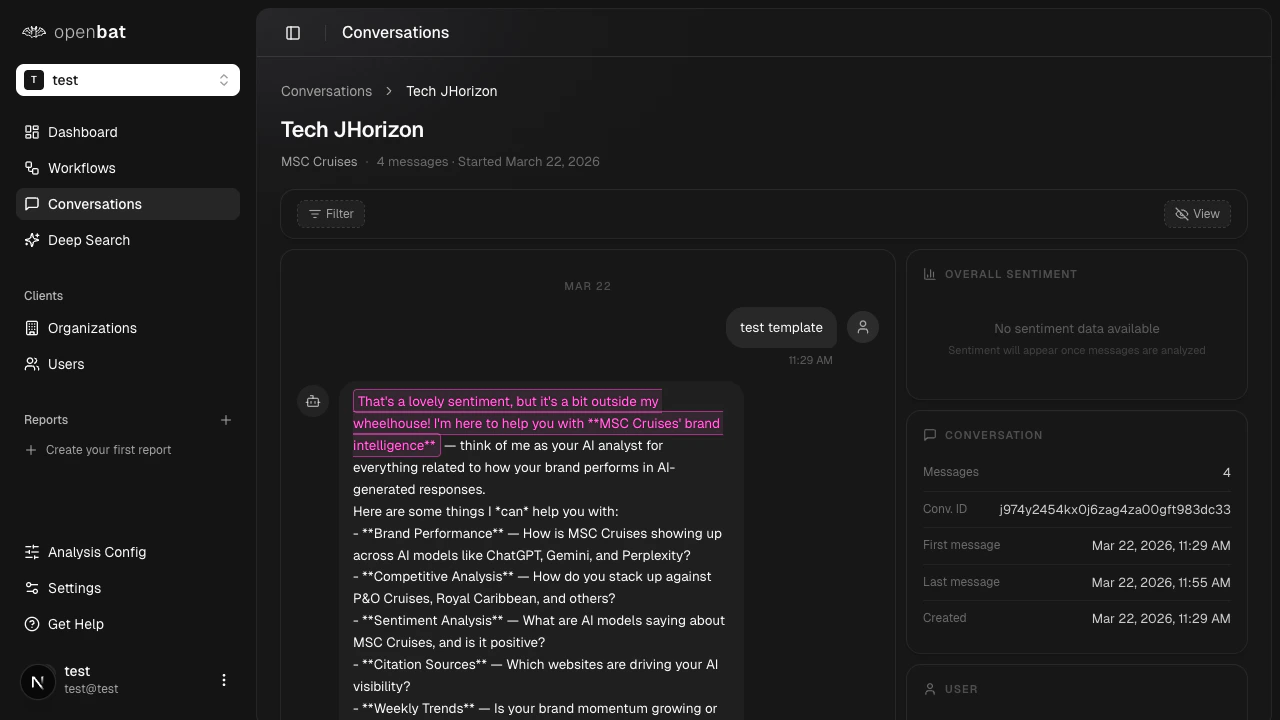Click the Tech JHorizon breadcrumb item

(451, 91)
